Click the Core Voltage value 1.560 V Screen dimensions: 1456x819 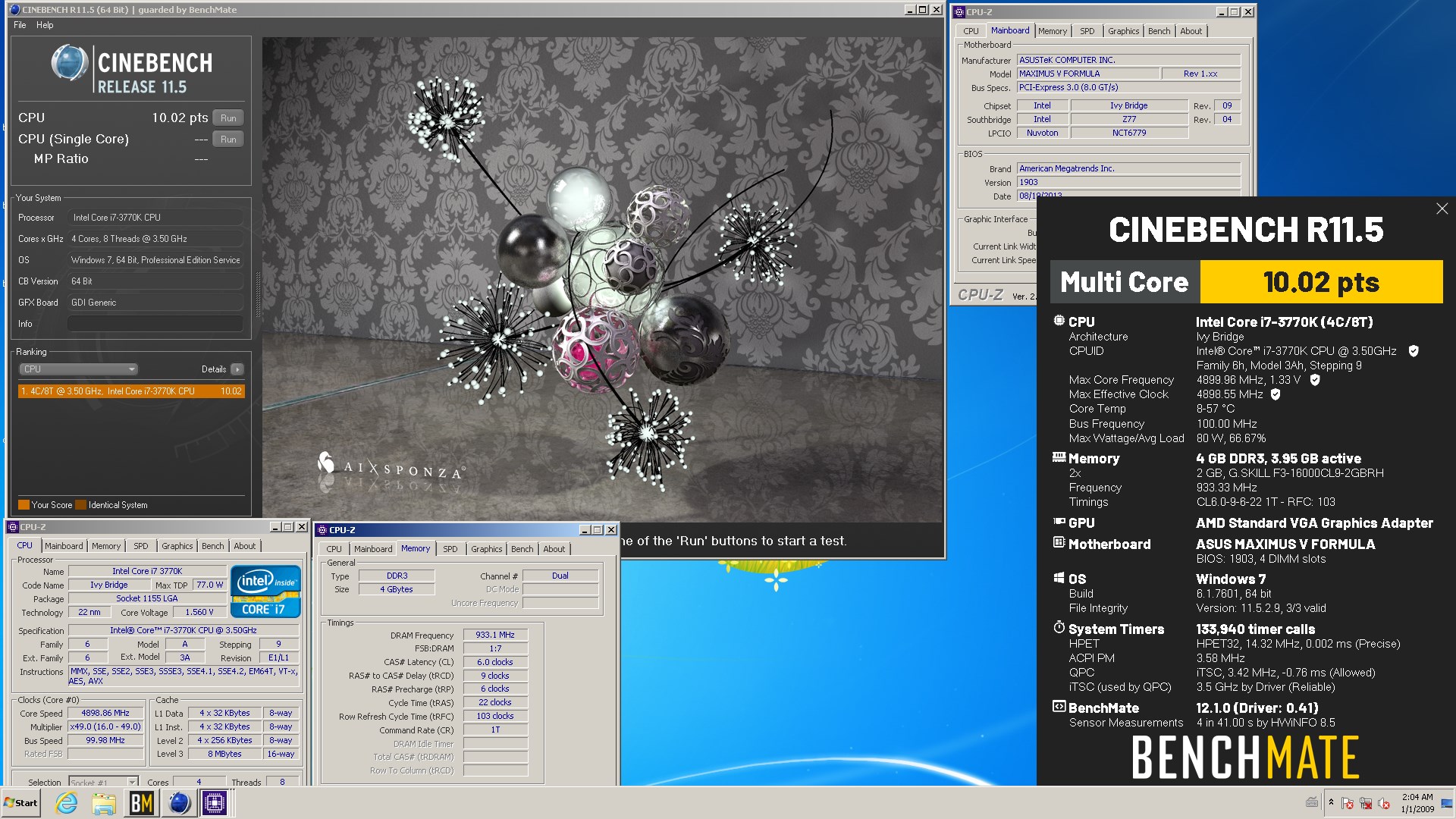[x=199, y=613]
